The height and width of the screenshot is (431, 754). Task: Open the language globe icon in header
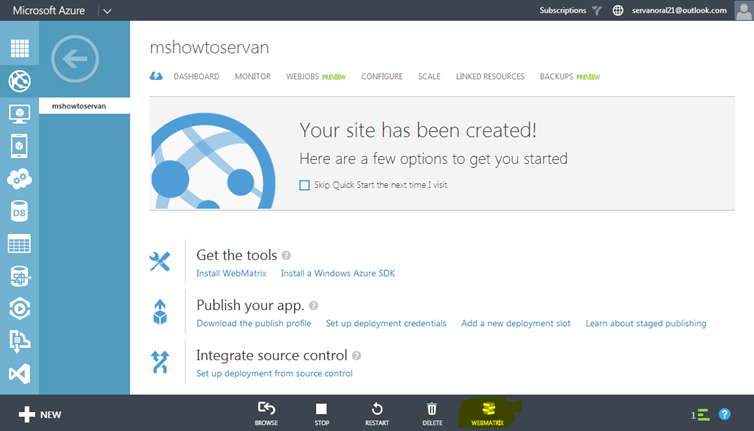[618, 10]
